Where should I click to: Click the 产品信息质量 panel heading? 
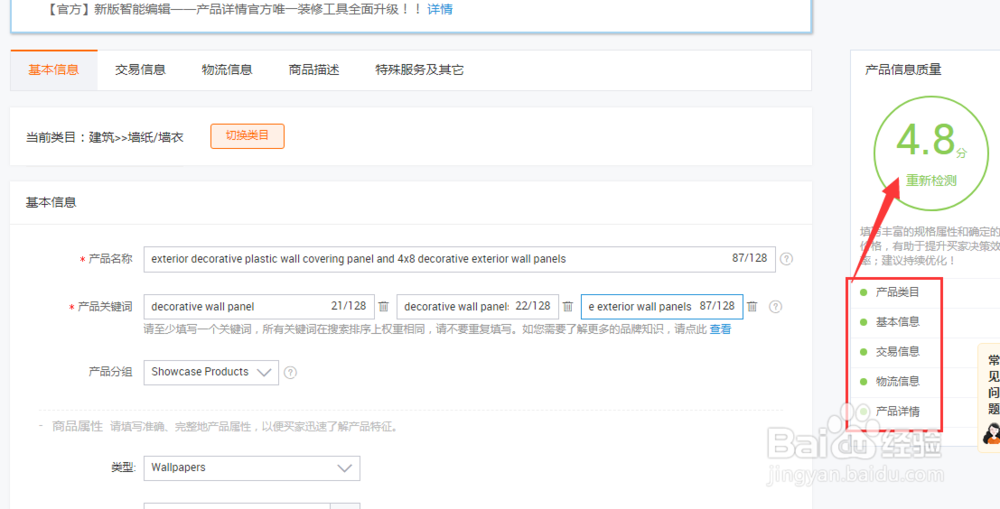(x=903, y=70)
